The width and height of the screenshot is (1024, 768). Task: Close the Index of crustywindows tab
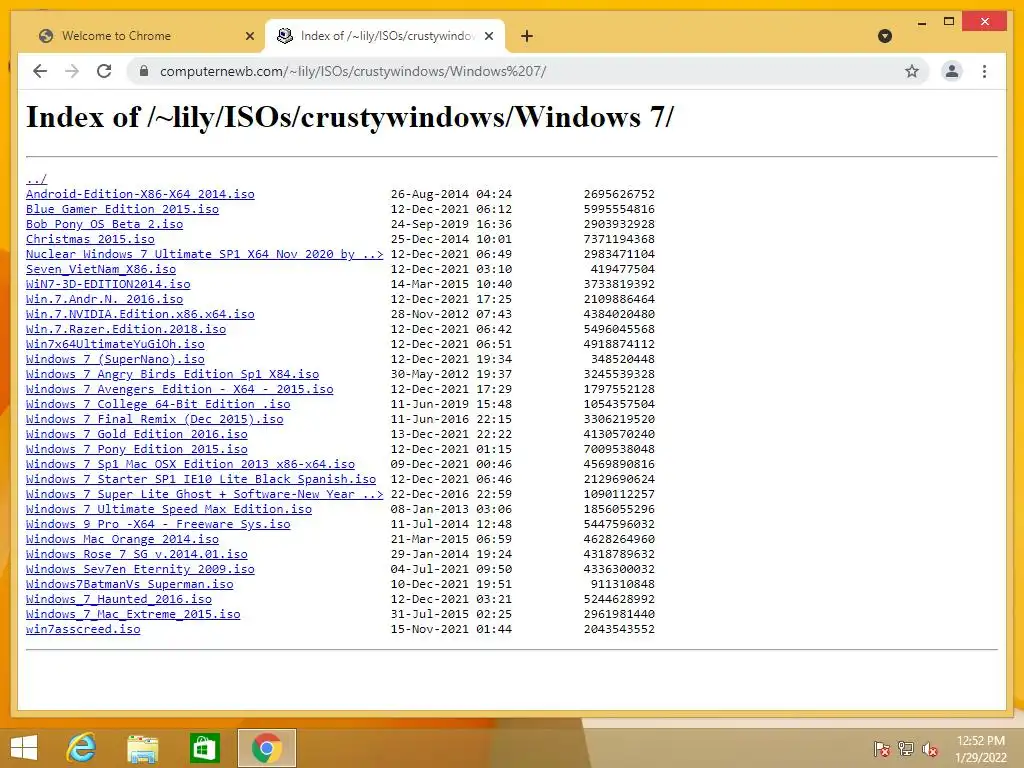tap(488, 36)
